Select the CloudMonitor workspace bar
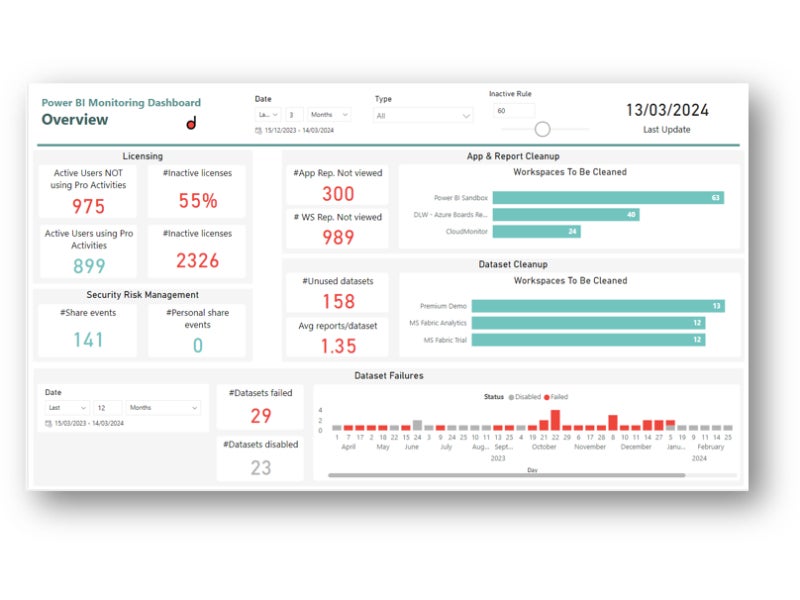Viewport: 800px width, 600px height. pos(536,231)
